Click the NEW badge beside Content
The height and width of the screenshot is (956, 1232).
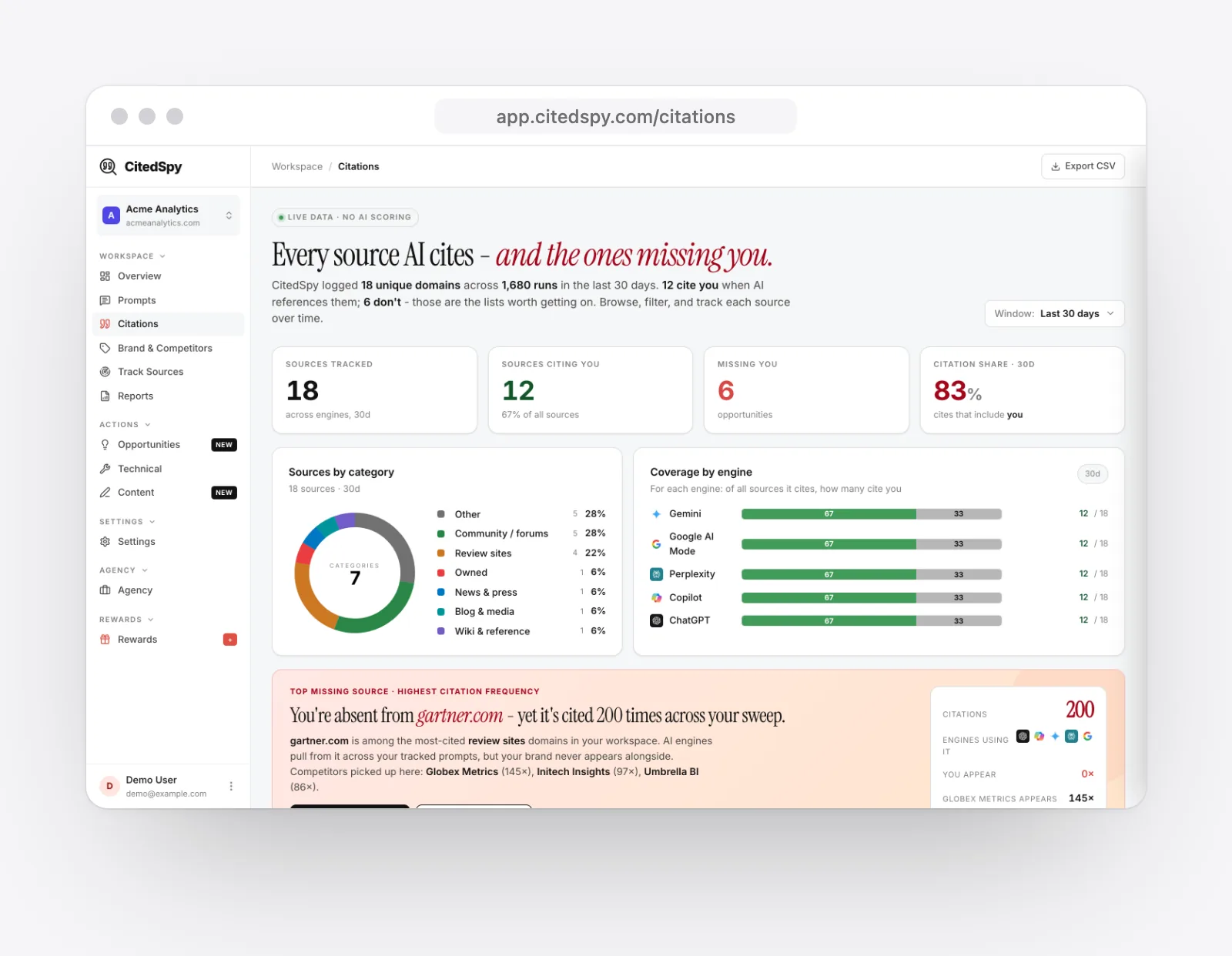224,493
